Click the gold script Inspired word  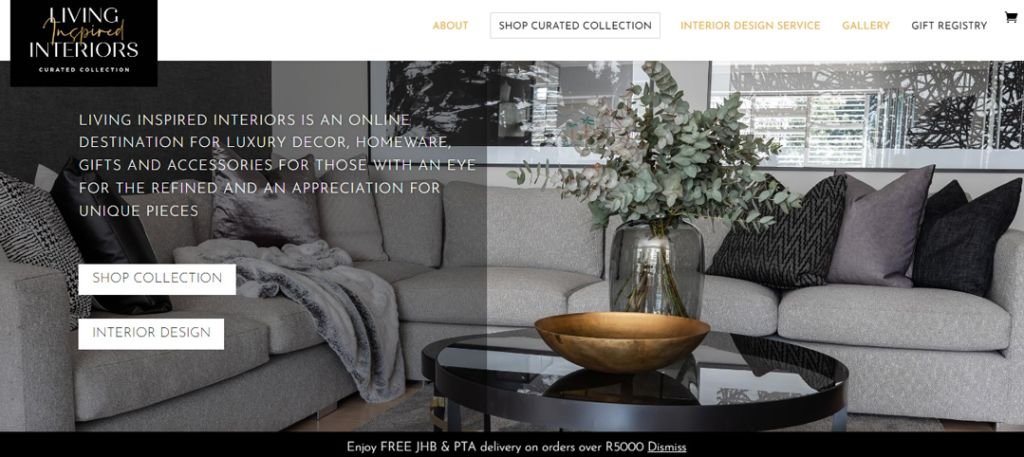84,31
